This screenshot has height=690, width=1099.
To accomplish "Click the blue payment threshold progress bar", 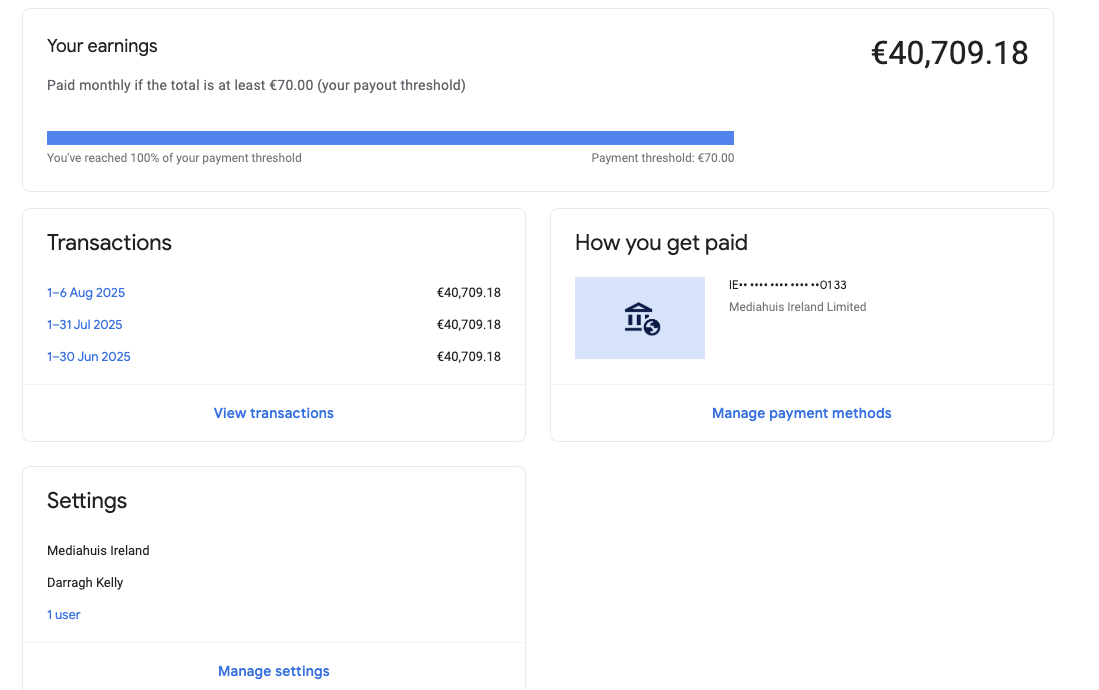I will (x=390, y=138).
